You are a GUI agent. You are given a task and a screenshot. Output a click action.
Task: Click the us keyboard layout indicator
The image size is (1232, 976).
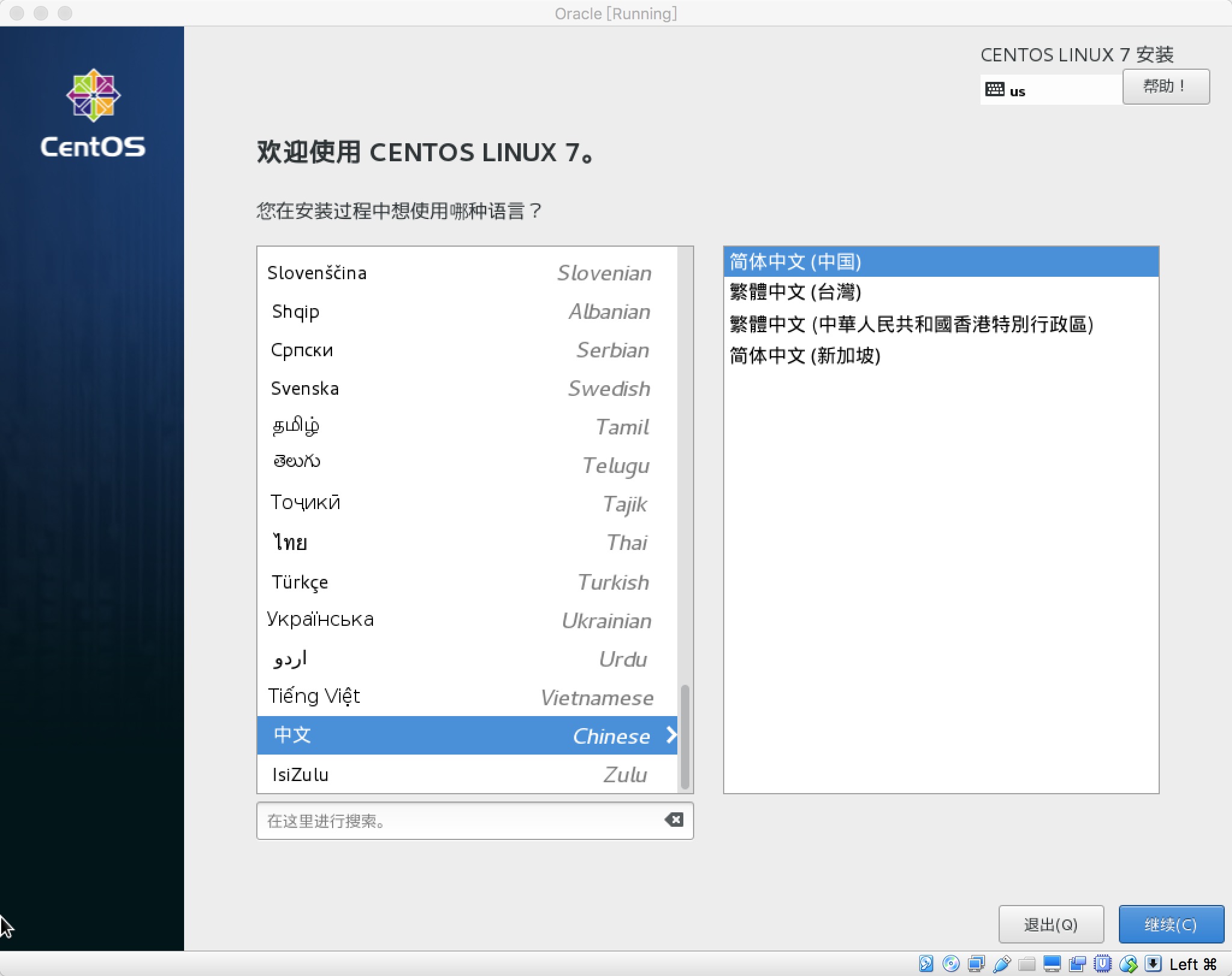1050,90
